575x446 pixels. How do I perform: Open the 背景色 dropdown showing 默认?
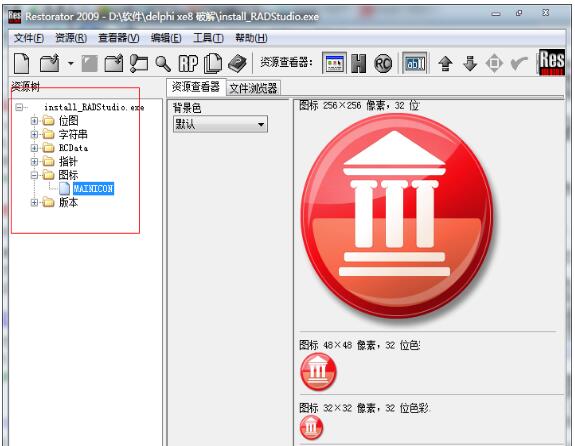click(x=220, y=124)
